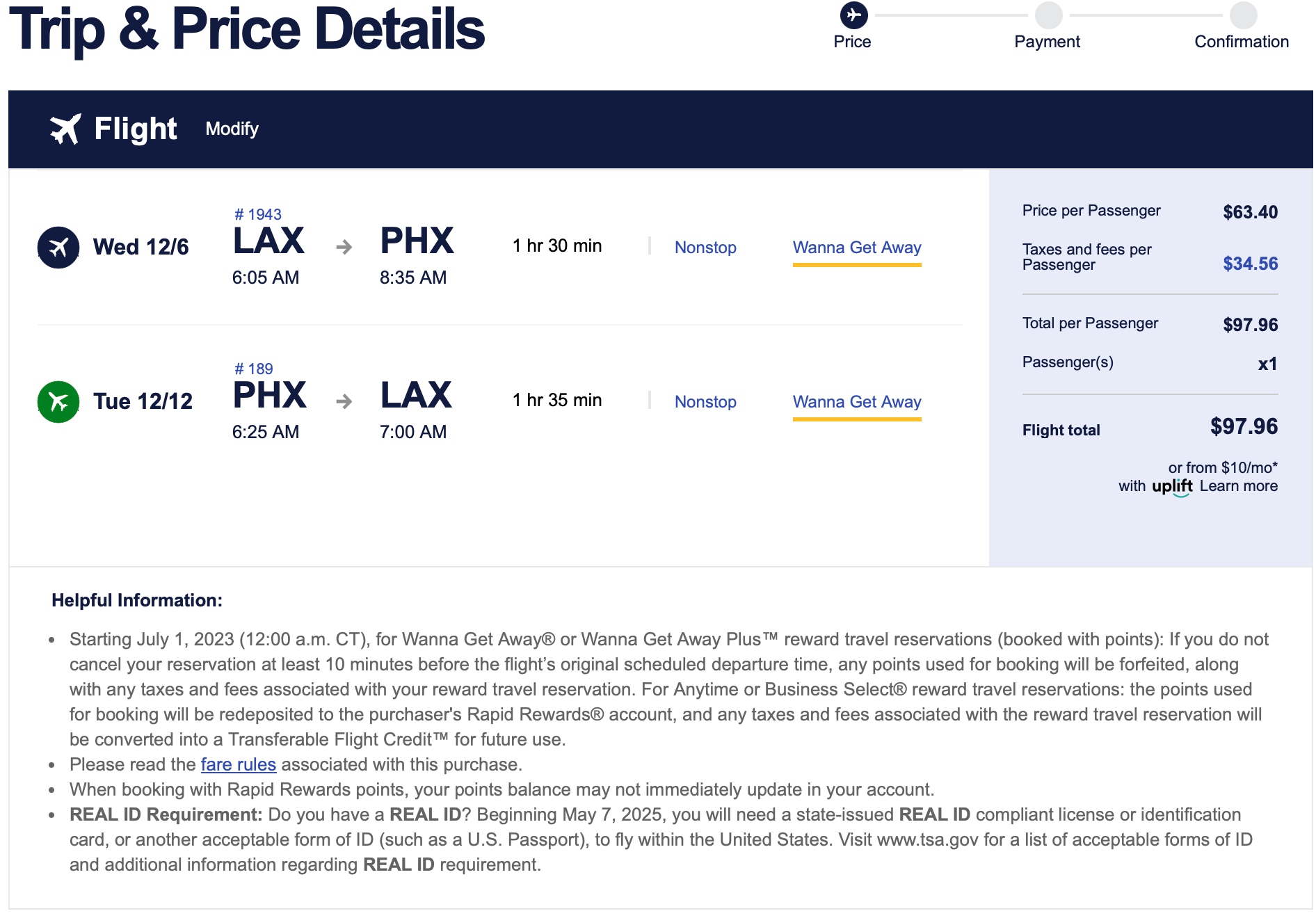Open Nonstop details for the Wed 12/6 flight
1316x918 pixels.
point(705,248)
